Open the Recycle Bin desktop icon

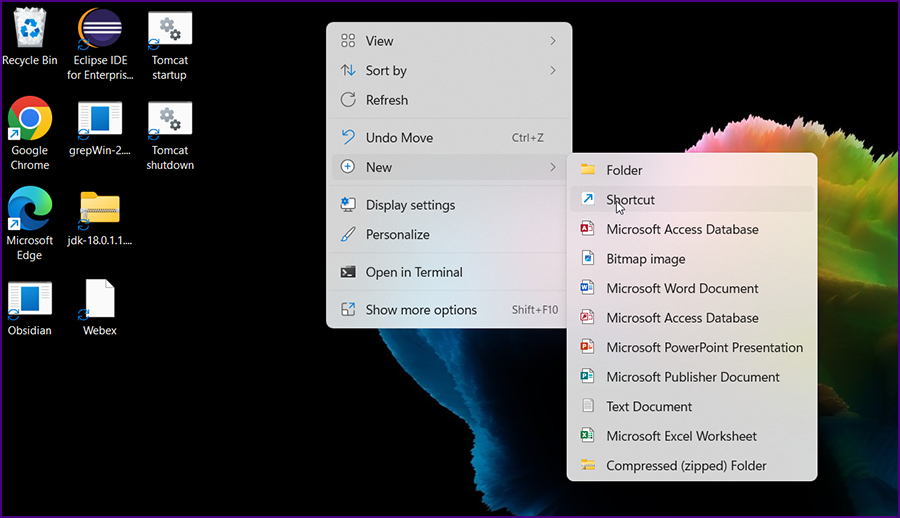click(29, 30)
